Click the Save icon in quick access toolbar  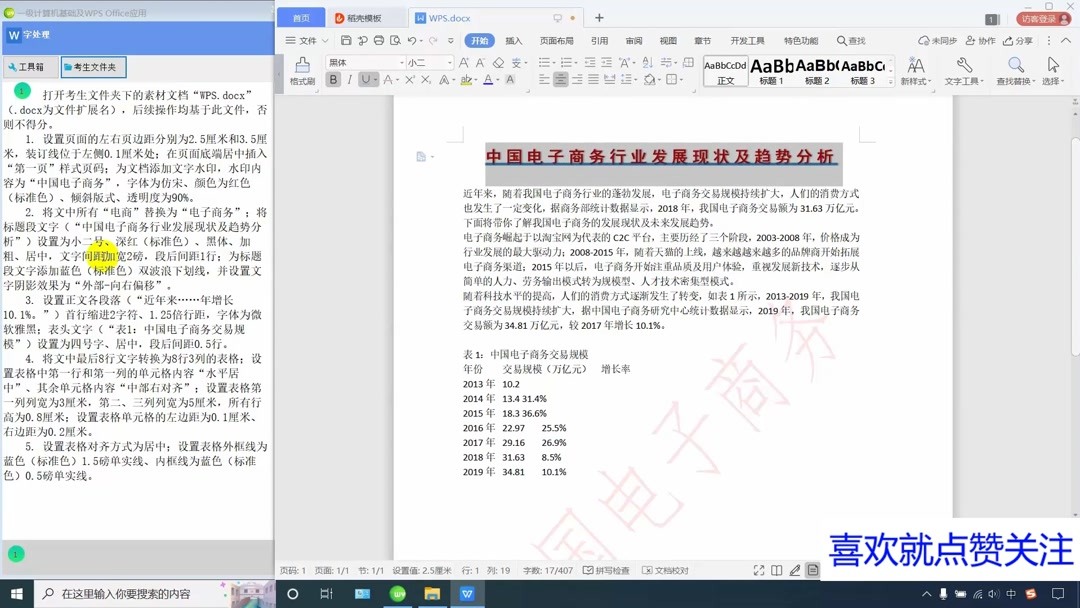pyautogui.click(x=345, y=42)
